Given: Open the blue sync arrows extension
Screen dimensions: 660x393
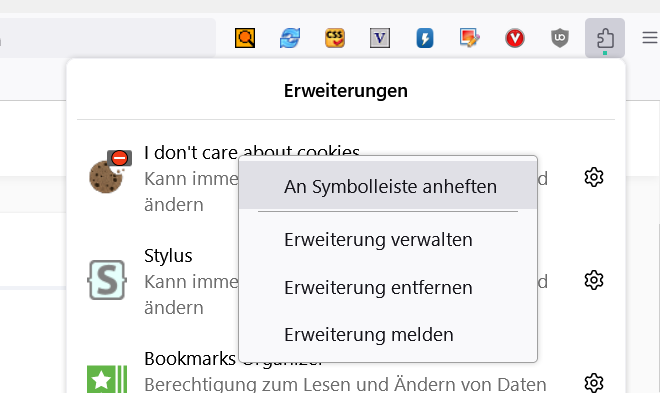Looking at the screenshot, I should tap(290, 38).
